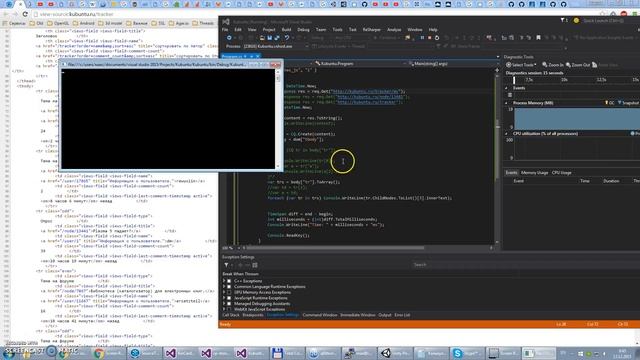The image size is (640, 360).
Task: Click Zoom Out in Diagnostic Tools
Action: pyautogui.click(x=578, y=65)
